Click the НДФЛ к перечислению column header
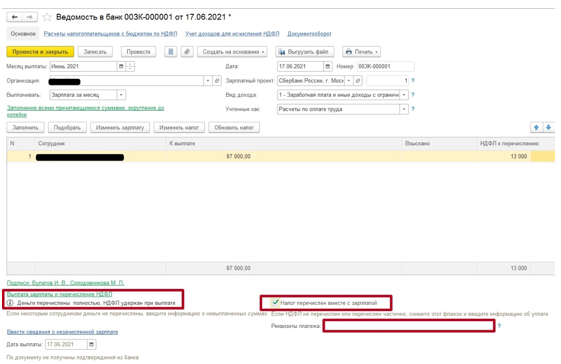The width and height of the screenshot is (561, 364). (516, 144)
